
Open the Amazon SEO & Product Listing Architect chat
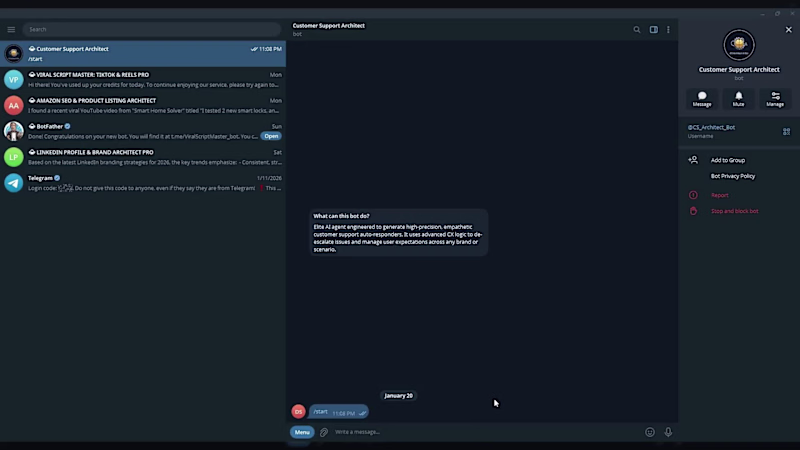(143, 106)
